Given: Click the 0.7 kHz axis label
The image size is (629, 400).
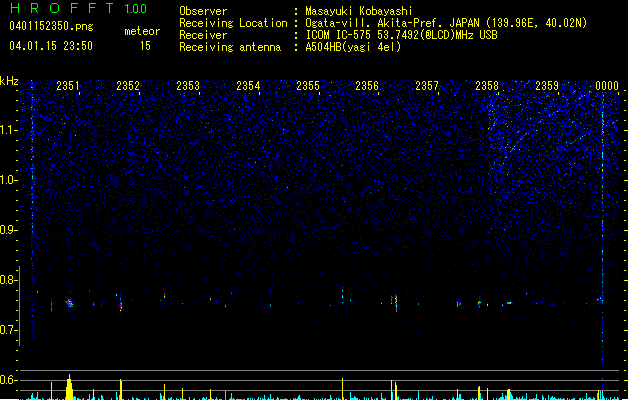Looking at the screenshot, I should click(x=9, y=330).
